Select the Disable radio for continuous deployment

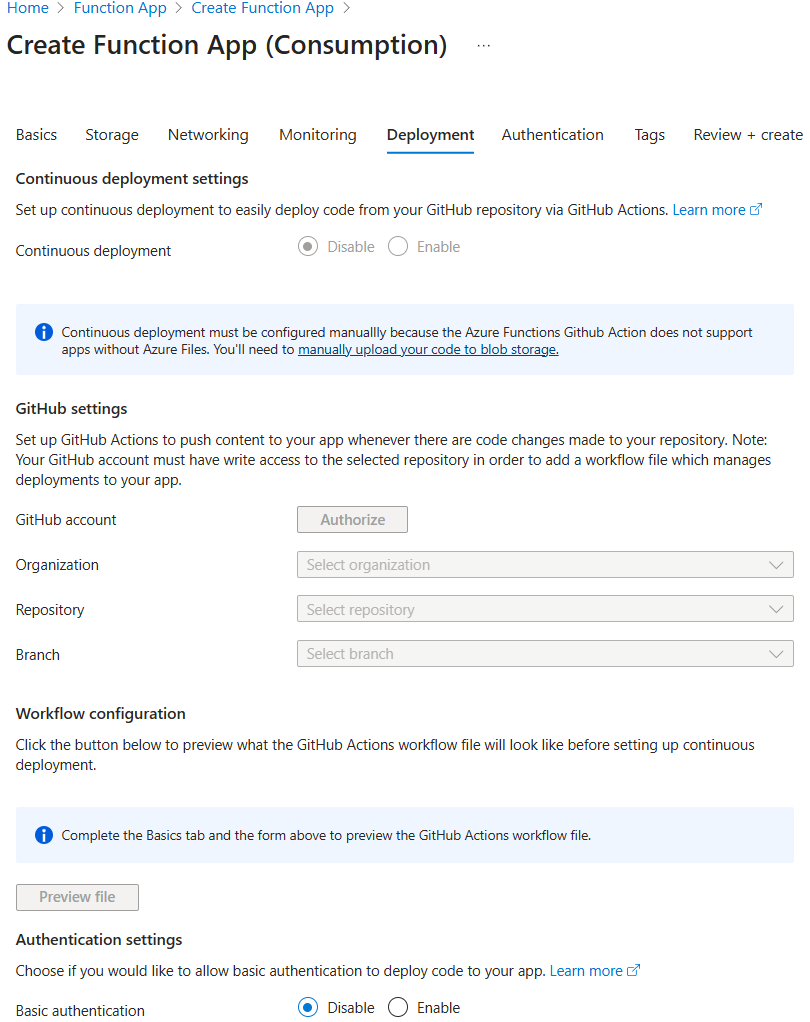click(307, 246)
